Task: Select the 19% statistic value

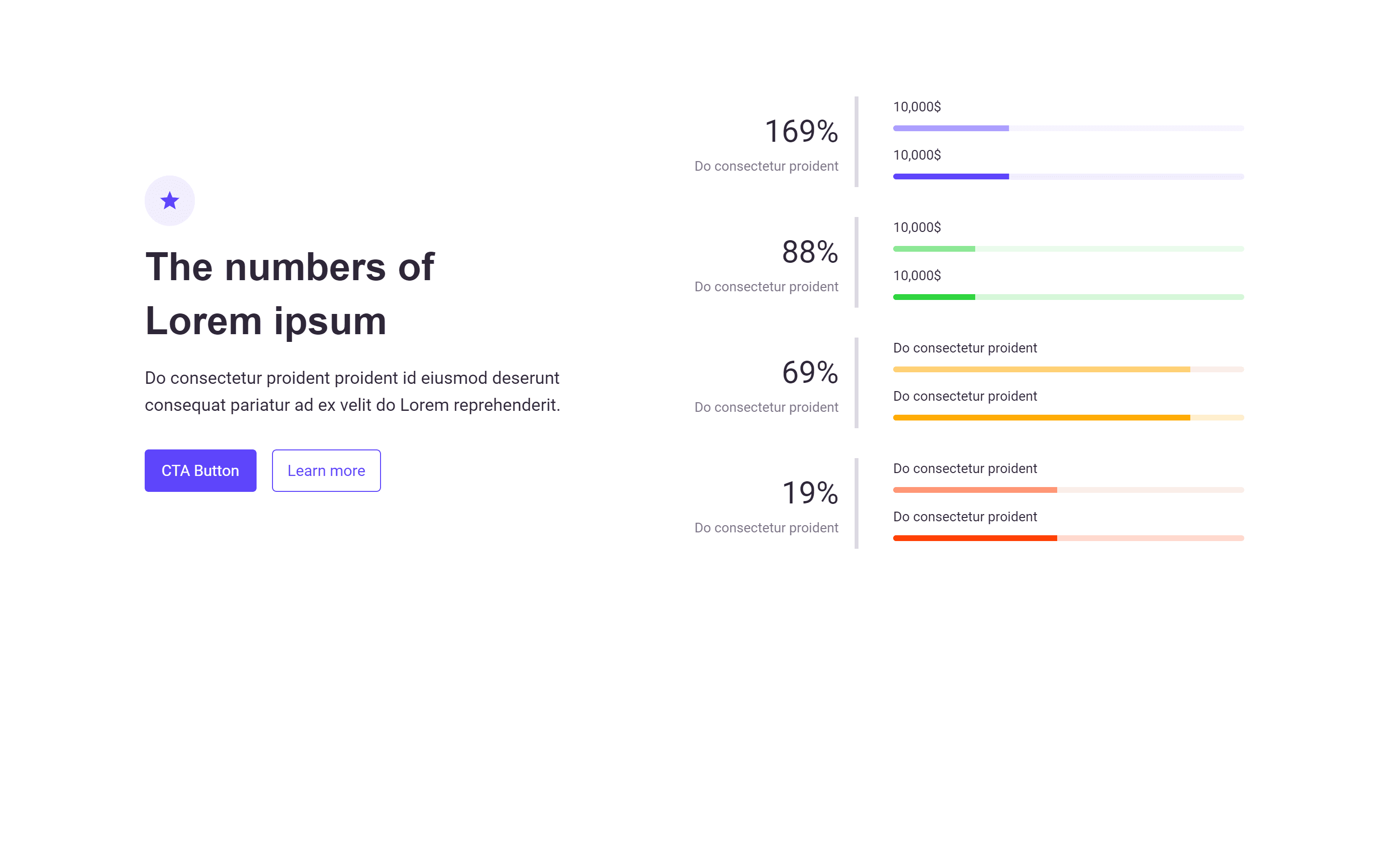Action: click(810, 493)
